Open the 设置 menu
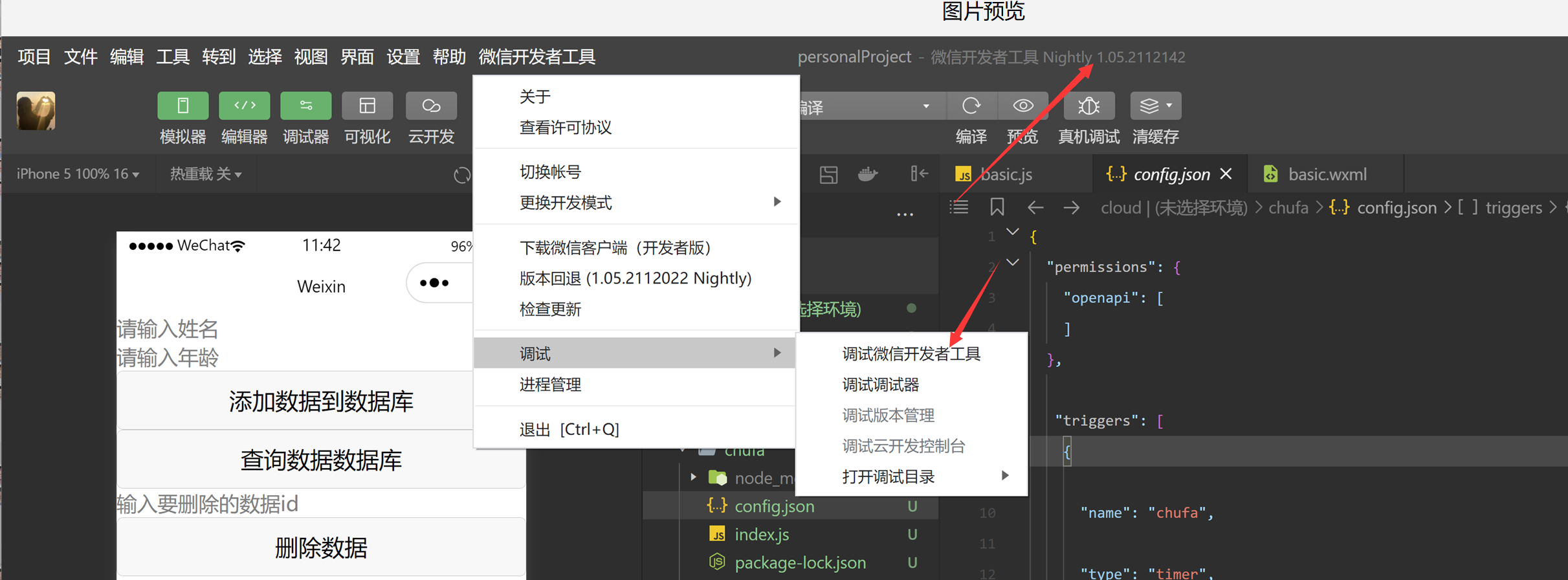Viewport: 1568px width, 580px height. pyautogui.click(x=403, y=57)
